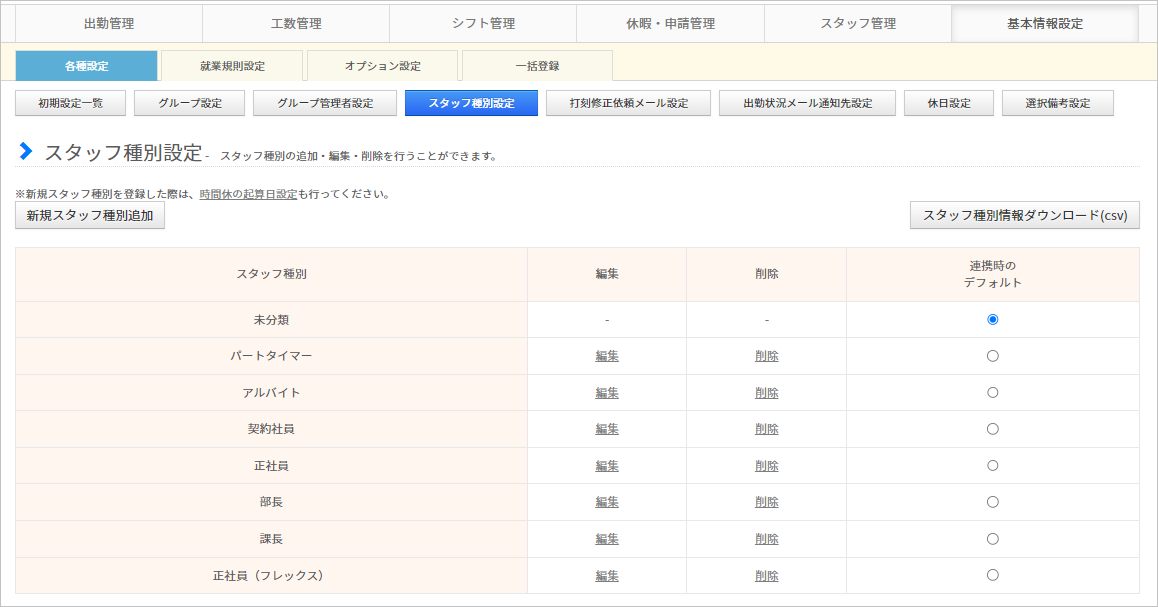Screen dimensions: 1158x607
Task: Click 編集 for 契約社員
Action: click(607, 429)
